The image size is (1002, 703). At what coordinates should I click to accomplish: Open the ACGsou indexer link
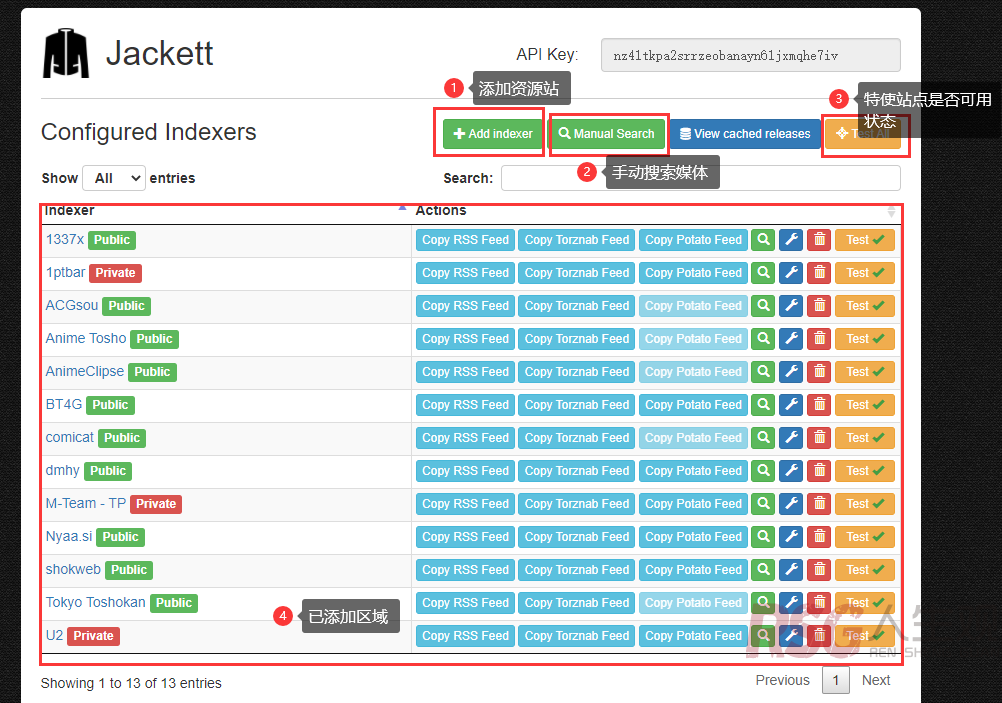tap(72, 305)
